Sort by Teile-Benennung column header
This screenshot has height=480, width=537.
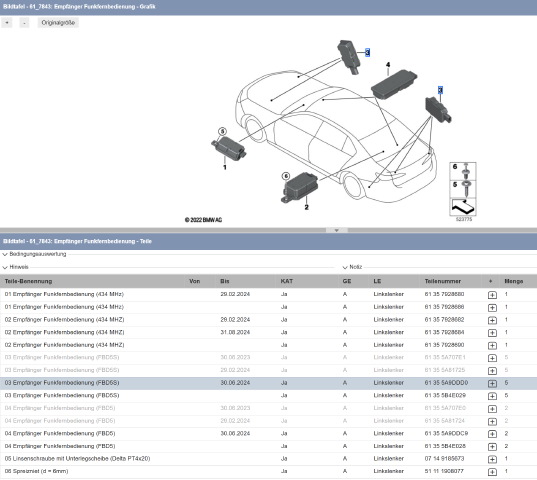(28, 281)
